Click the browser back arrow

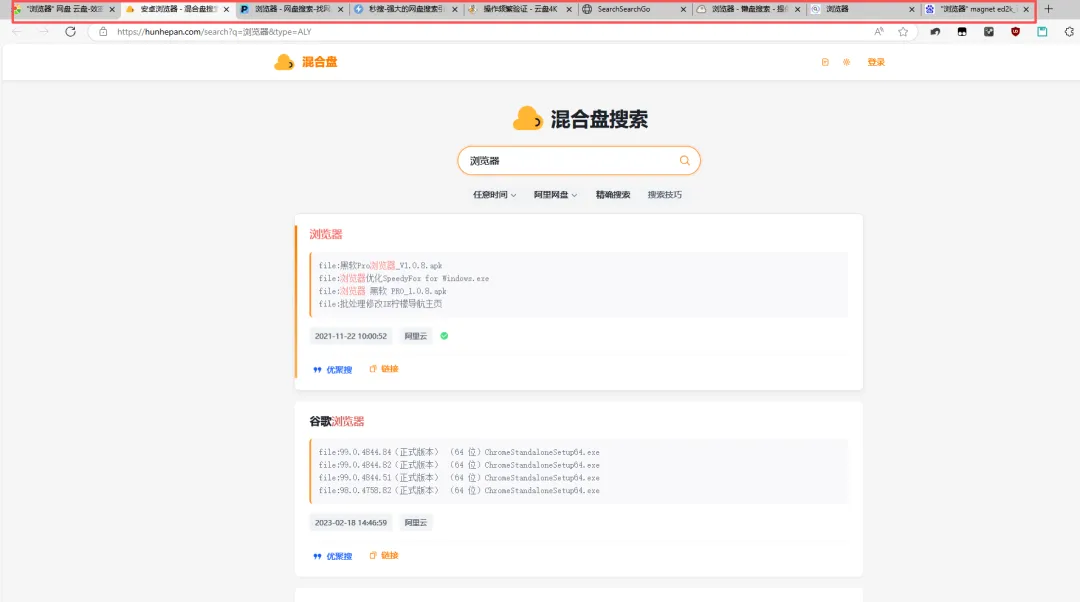click(x=17, y=32)
